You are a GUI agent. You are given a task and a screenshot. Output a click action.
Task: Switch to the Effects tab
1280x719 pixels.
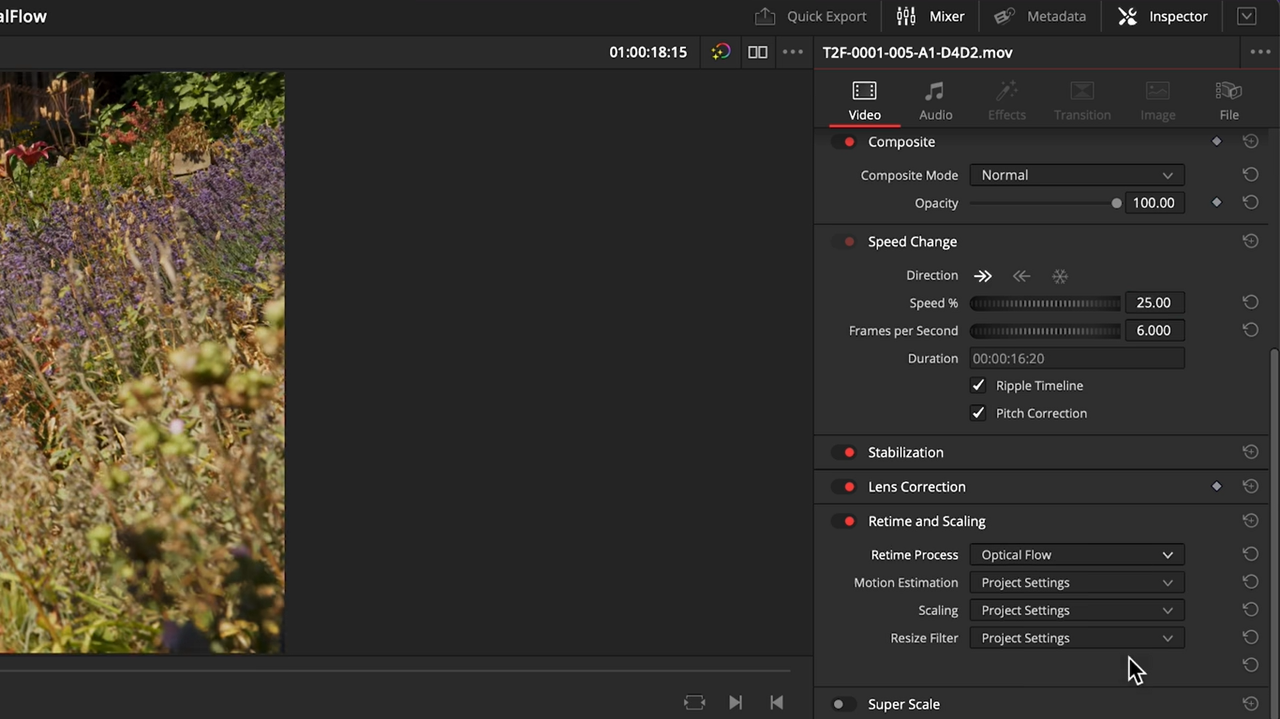tap(1007, 101)
